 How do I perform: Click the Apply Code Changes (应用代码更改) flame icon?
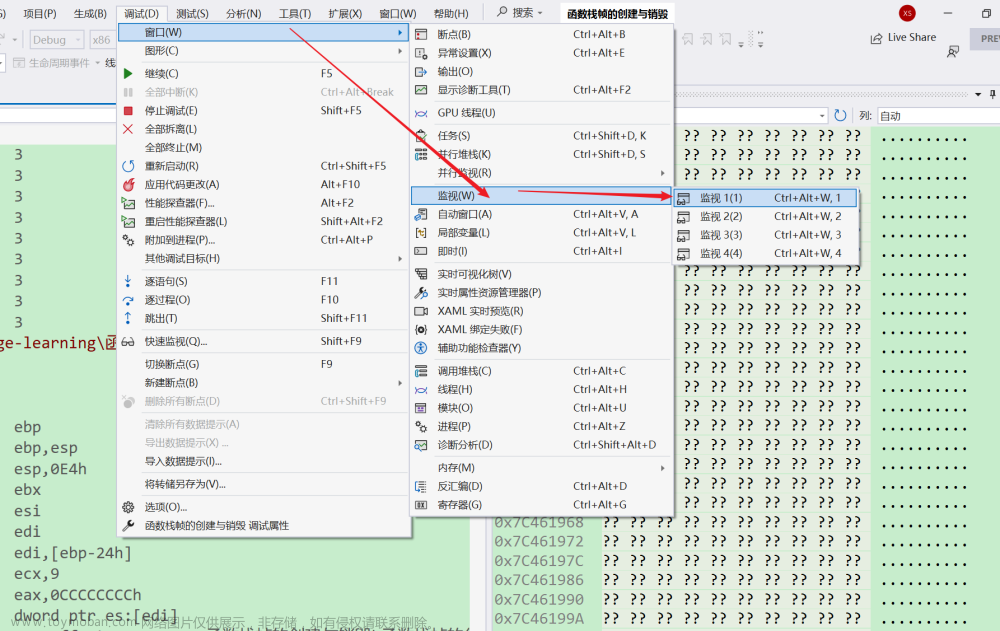(x=128, y=184)
